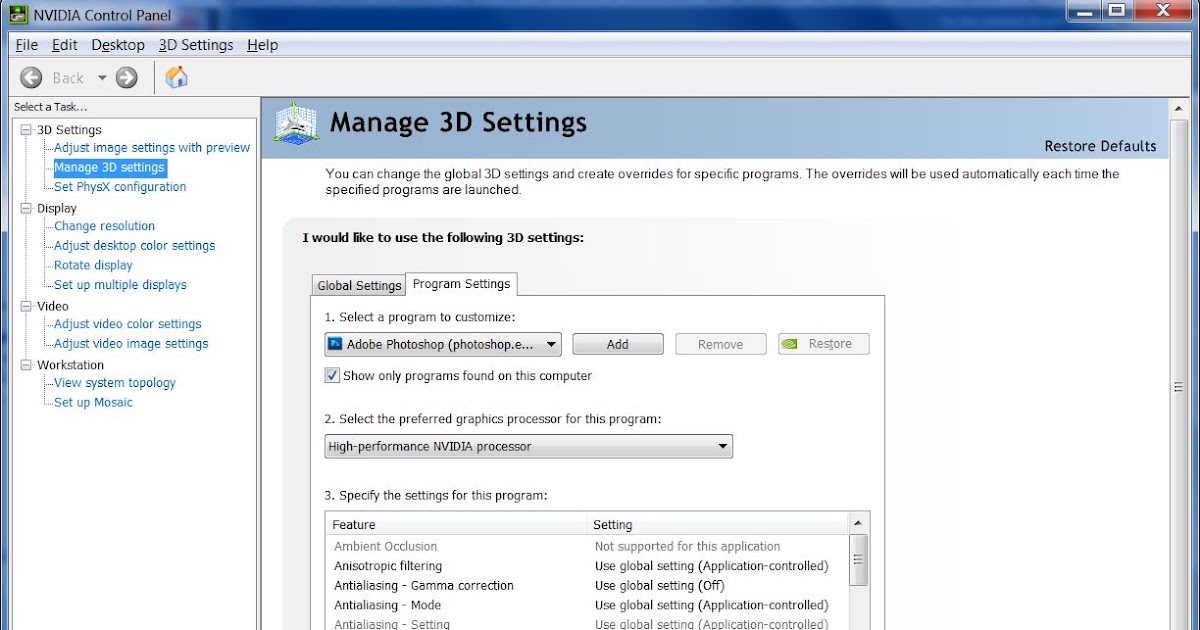The height and width of the screenshot is (630, 1200).
Task: Collapse the Workstation tree node
Action: tap(26, 365)
